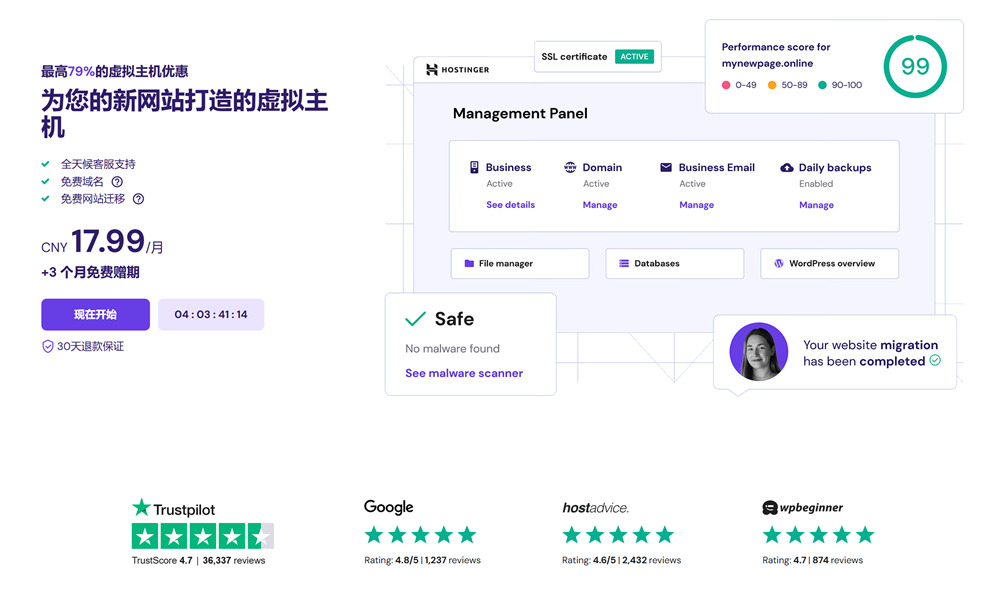Viewport: 1000px width, 599px height.
Task: Click the hostadvice logo
Action: (x=595, y=508)
